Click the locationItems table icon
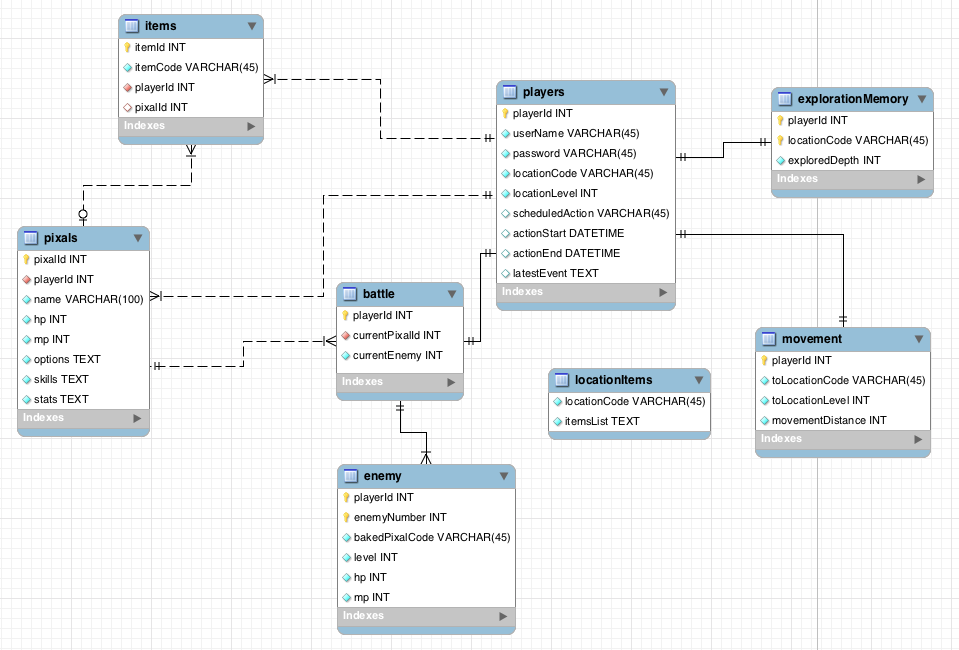 click(561, 380)
